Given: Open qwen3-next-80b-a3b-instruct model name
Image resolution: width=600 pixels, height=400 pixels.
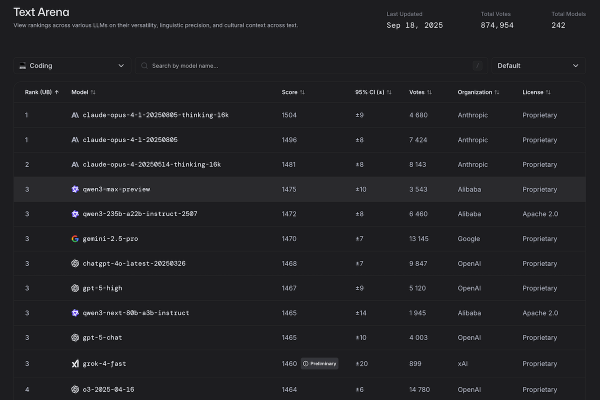Looking at the screenshot, I should pyautogui.click(x=136, y=313).
